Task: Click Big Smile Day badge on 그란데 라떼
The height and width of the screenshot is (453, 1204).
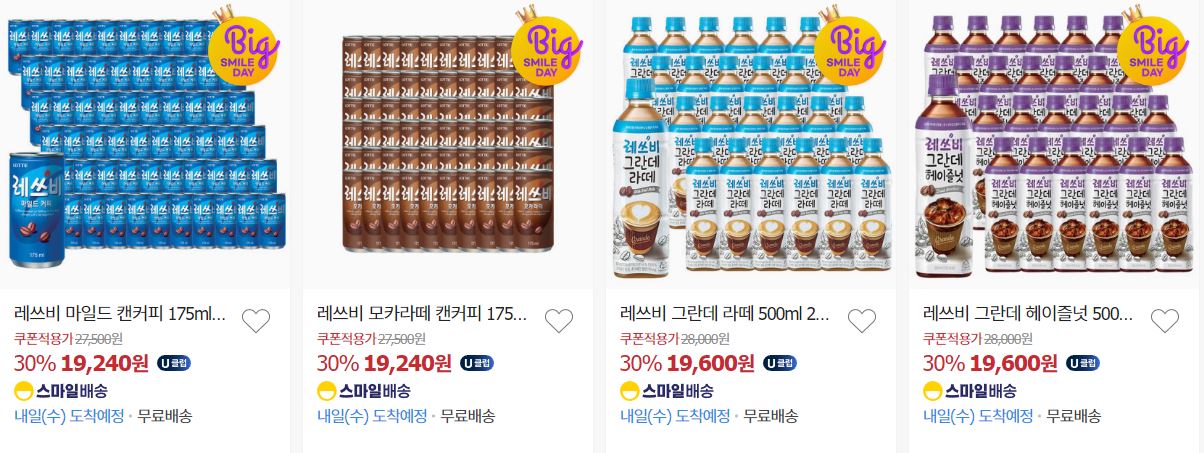Action: [x=849, y=45]
